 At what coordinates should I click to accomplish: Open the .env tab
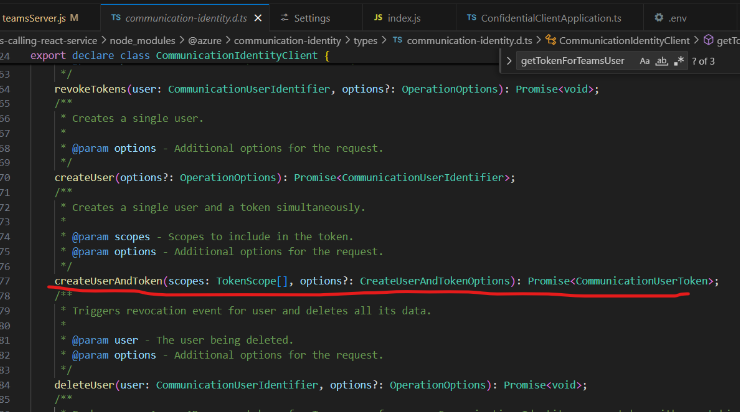(x=677, y=18)
